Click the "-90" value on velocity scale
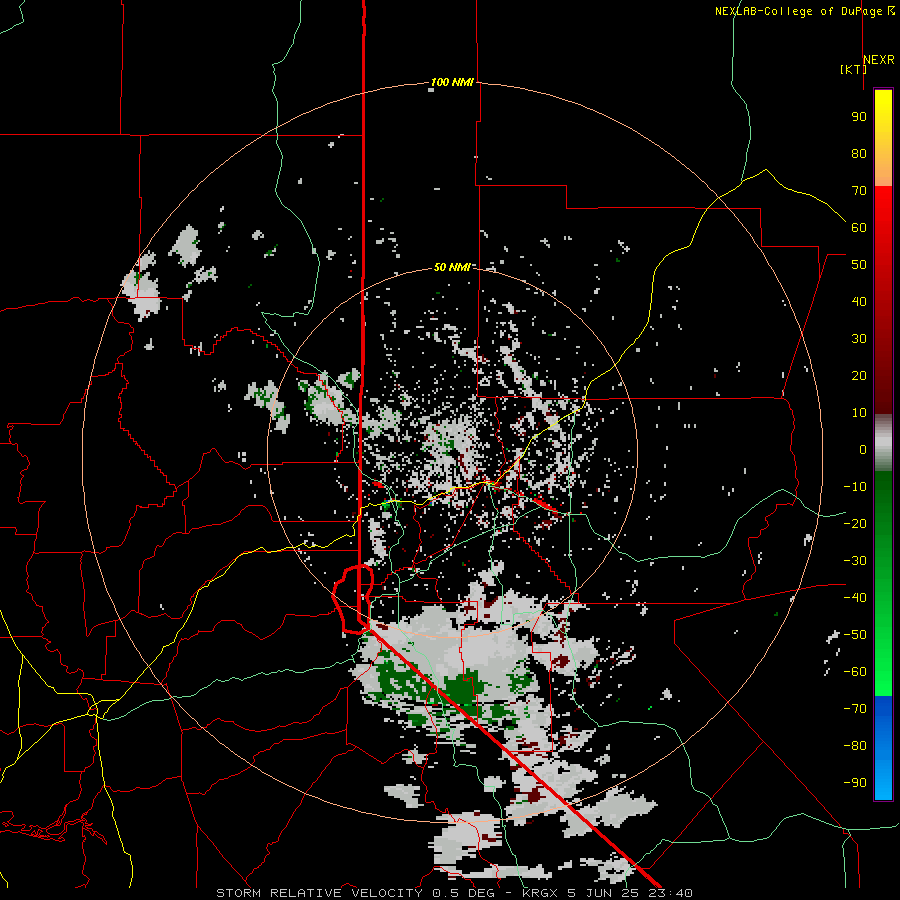This screenshot has height=900, width=900. 855,783
